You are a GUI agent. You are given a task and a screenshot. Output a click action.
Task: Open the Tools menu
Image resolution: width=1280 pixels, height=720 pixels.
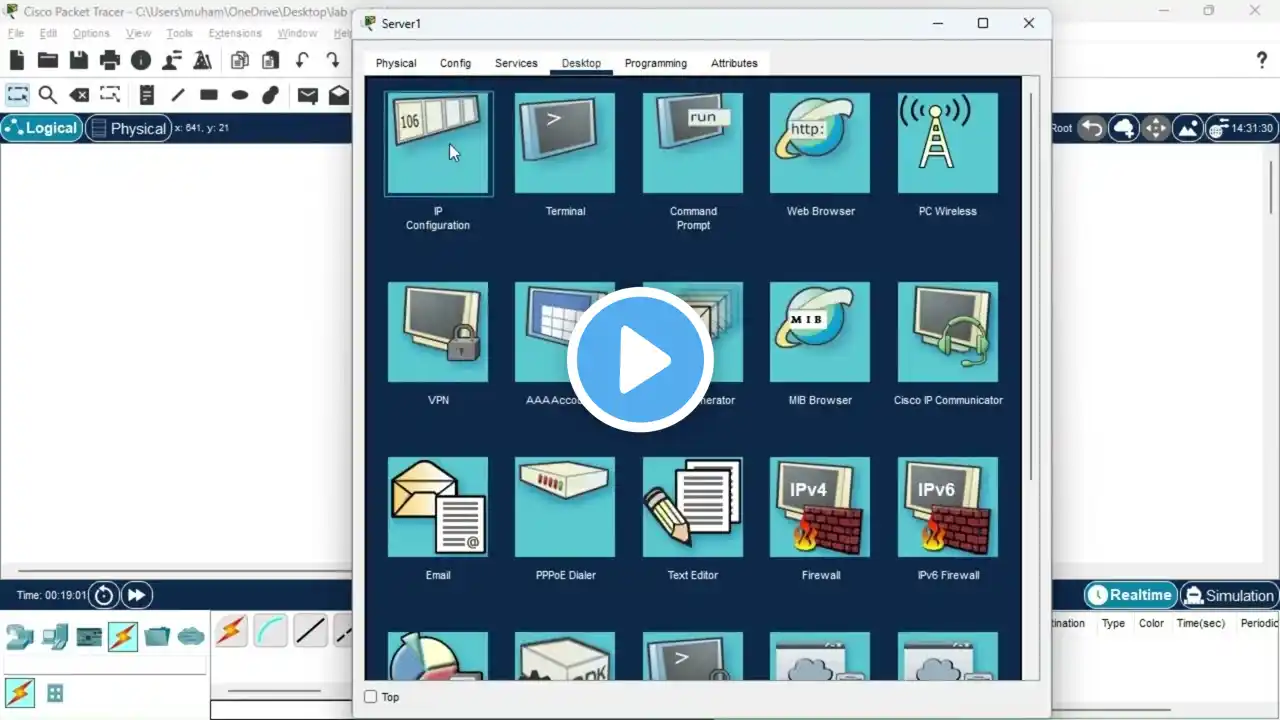(180, 33)
